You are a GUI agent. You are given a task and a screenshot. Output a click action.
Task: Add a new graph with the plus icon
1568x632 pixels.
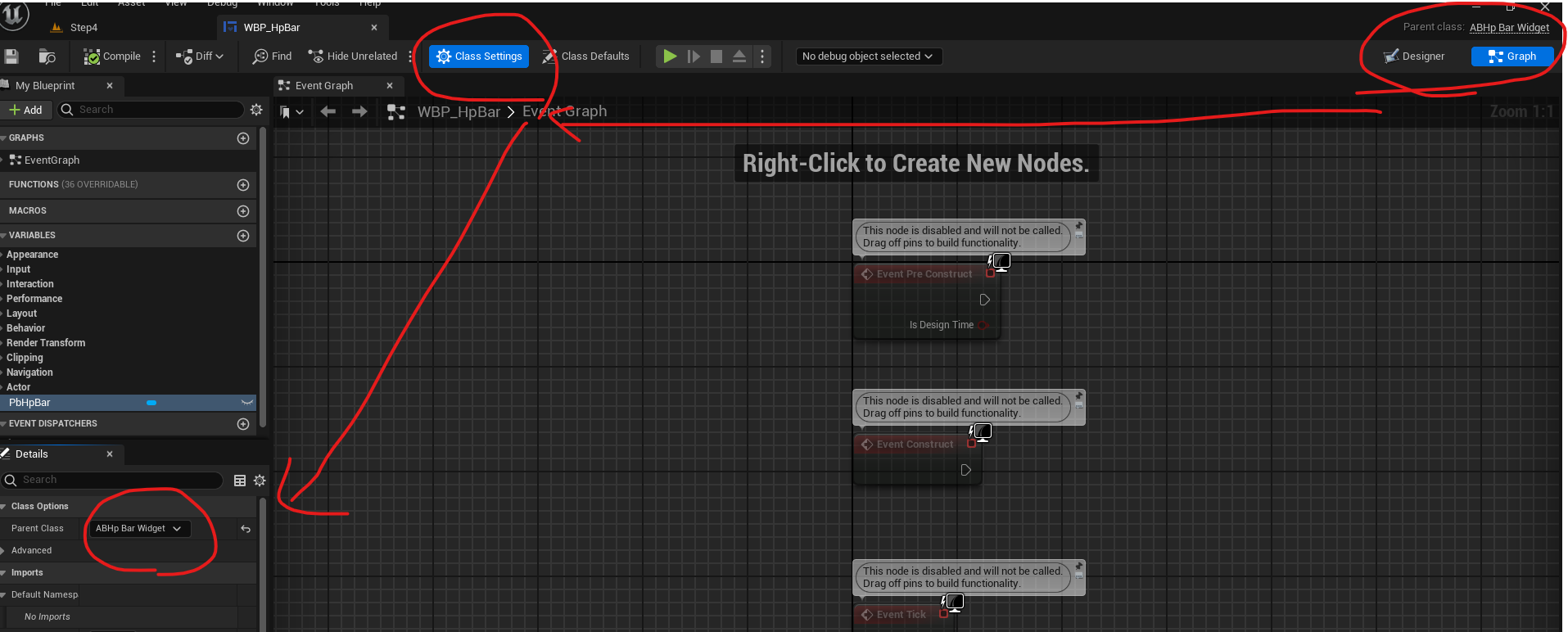pos(243,138)
